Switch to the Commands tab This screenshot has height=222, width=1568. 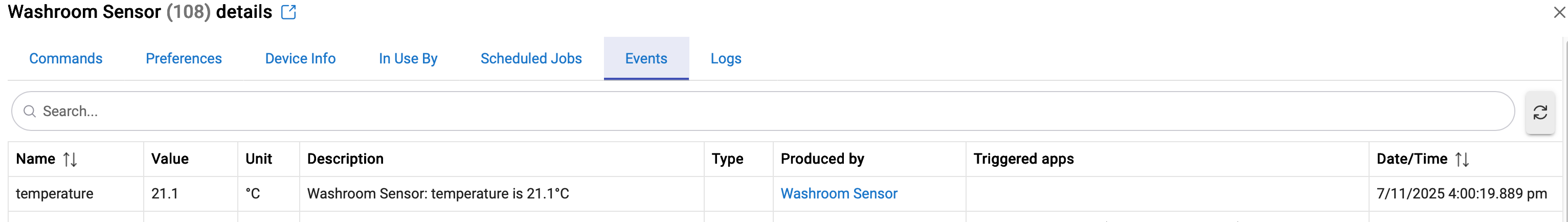(x=66, y=58)
